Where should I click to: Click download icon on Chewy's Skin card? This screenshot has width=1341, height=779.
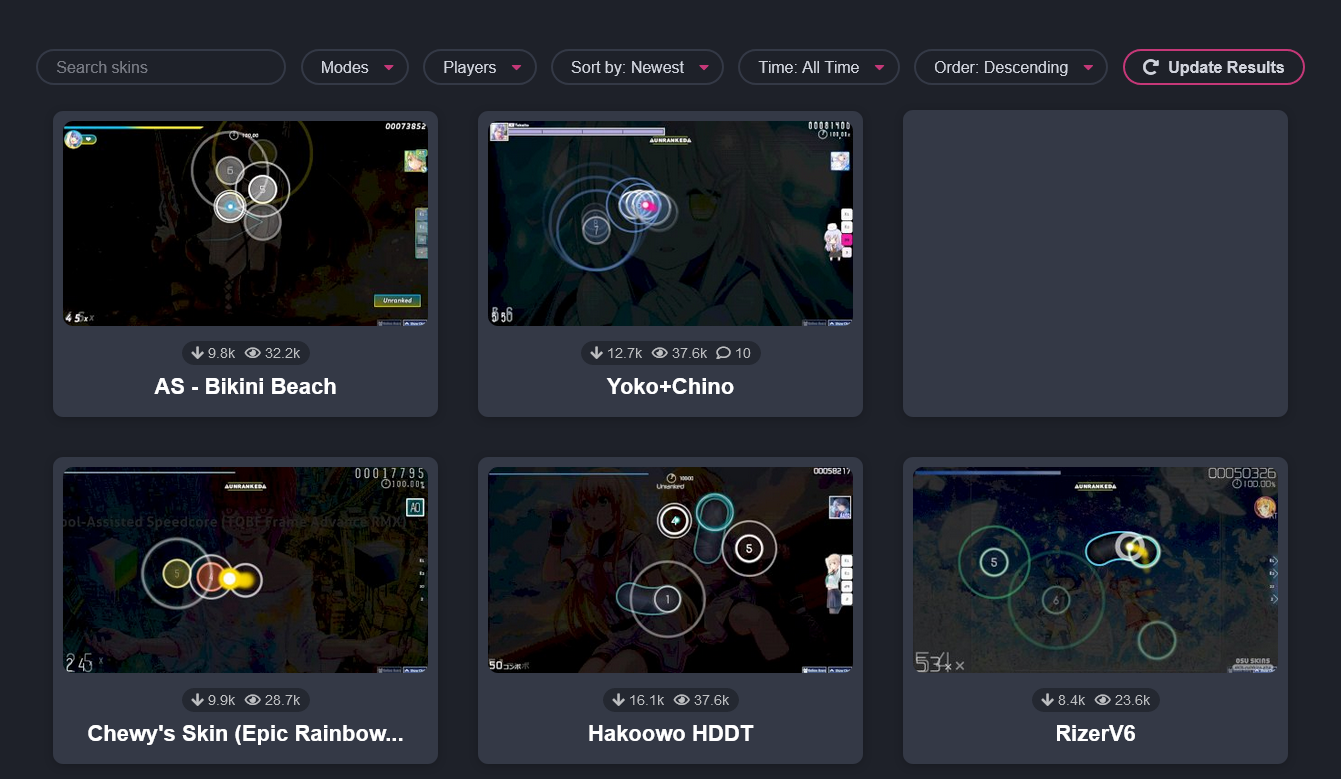[198, 700]
